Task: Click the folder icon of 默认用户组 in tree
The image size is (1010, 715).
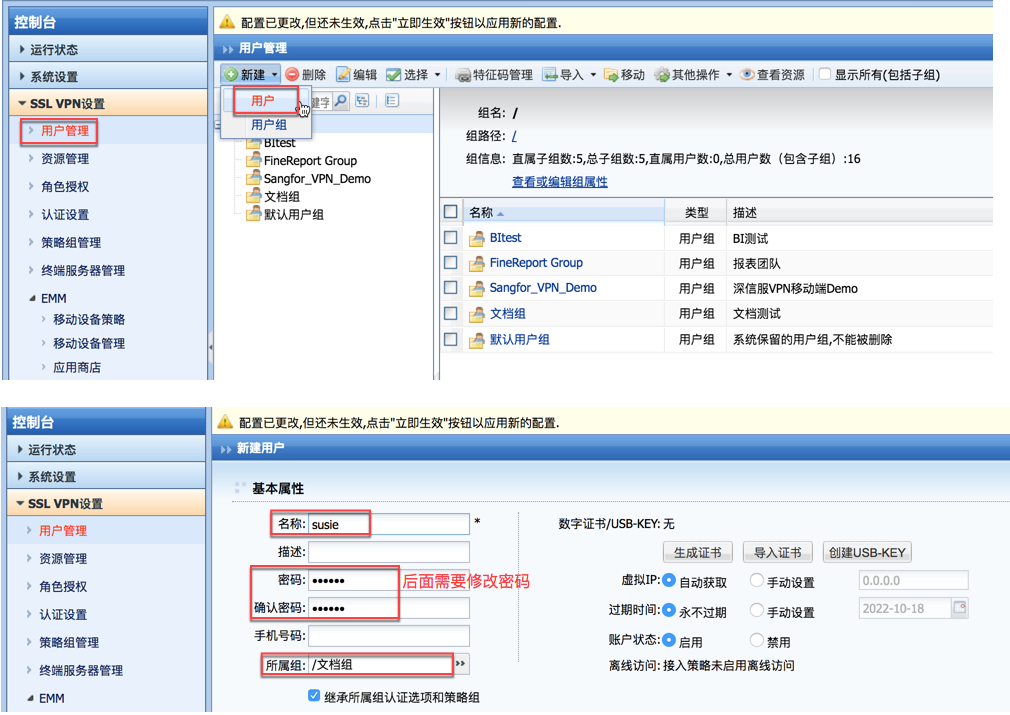Action: coord(253,214)
